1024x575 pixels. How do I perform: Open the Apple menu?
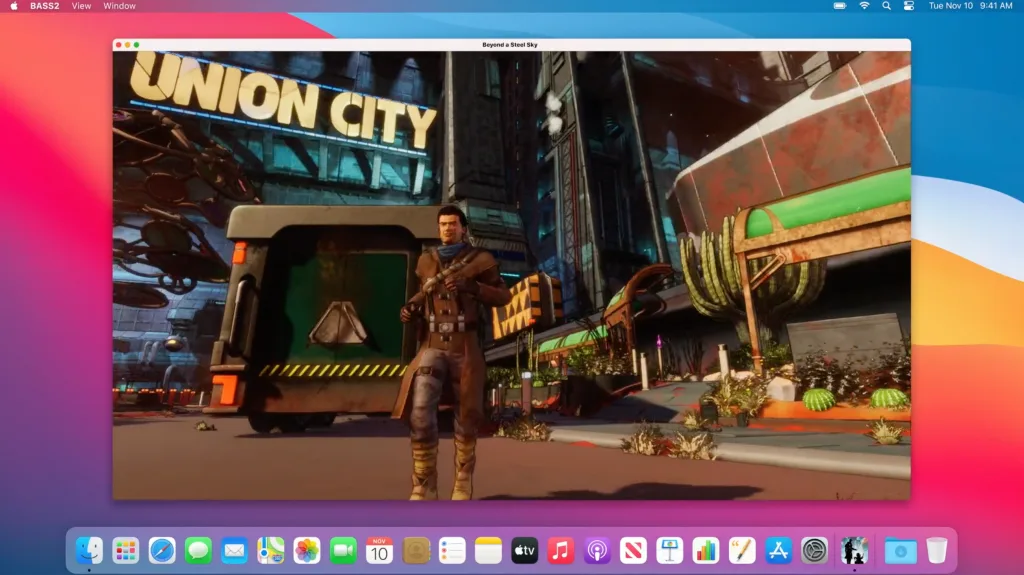14,6
